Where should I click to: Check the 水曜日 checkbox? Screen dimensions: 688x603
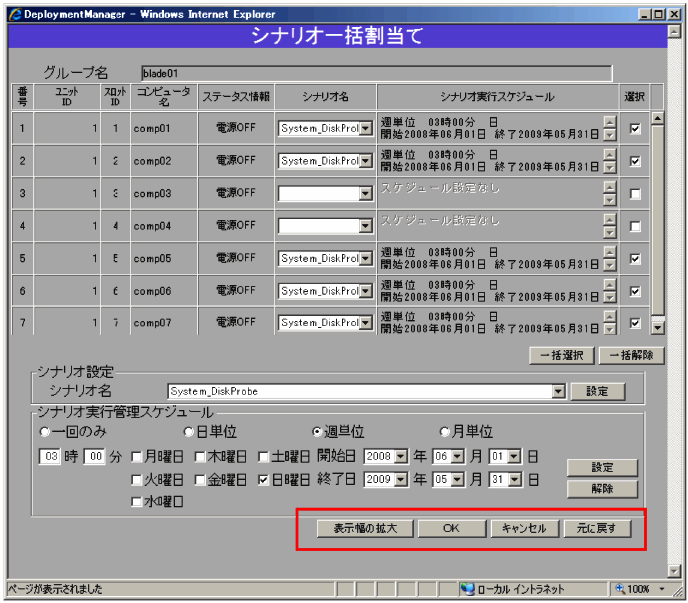click(136, 502)
